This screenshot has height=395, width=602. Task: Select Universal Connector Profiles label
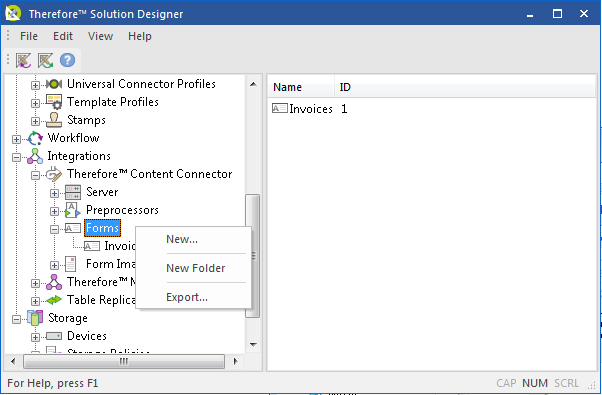141,84
